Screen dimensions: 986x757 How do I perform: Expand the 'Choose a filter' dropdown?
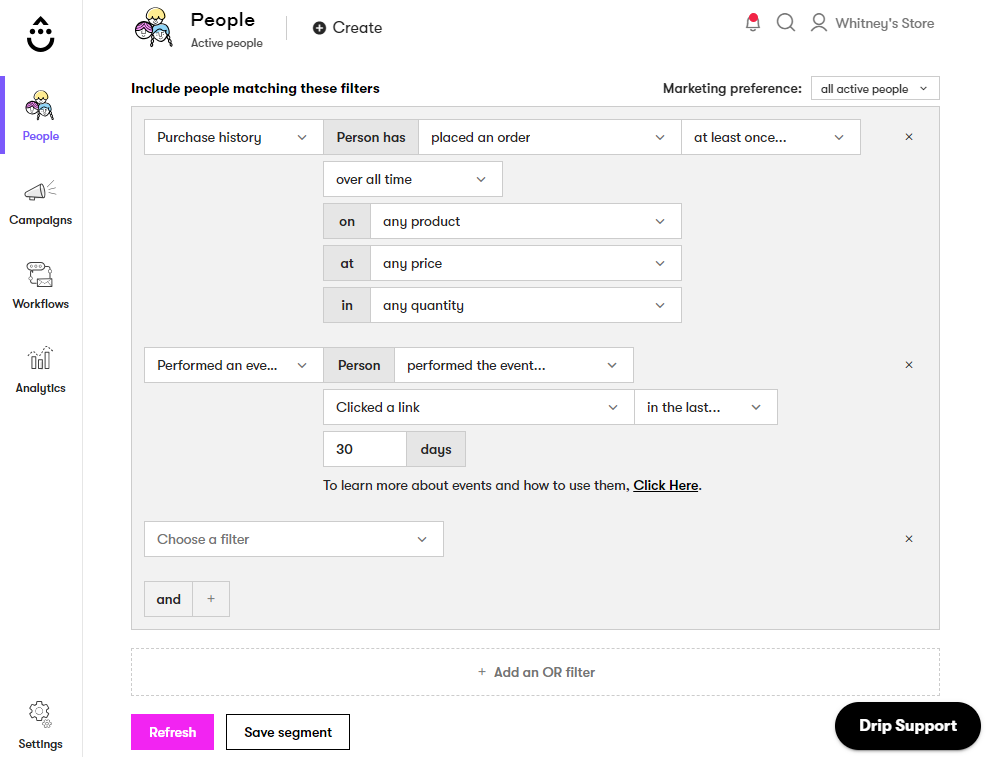click(293, 539)
